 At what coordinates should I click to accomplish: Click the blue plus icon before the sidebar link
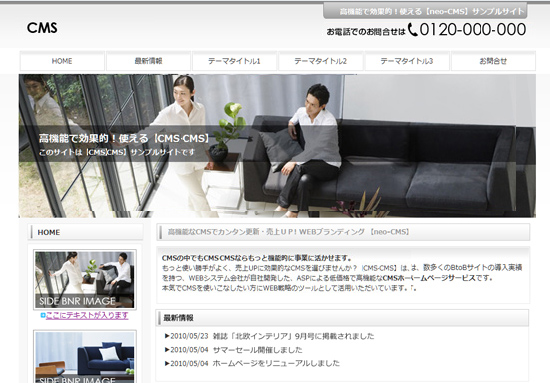click(43, 315)
